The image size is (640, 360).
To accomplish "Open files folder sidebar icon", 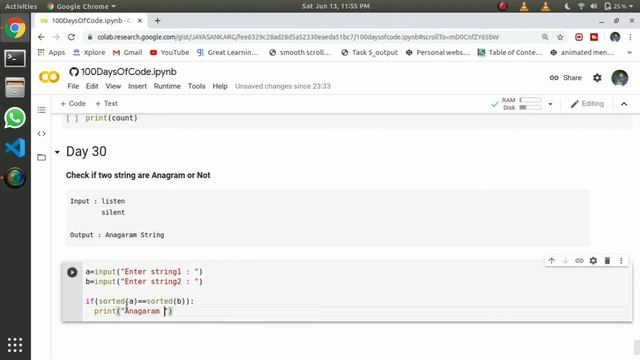I will click(x=41, y=157).
